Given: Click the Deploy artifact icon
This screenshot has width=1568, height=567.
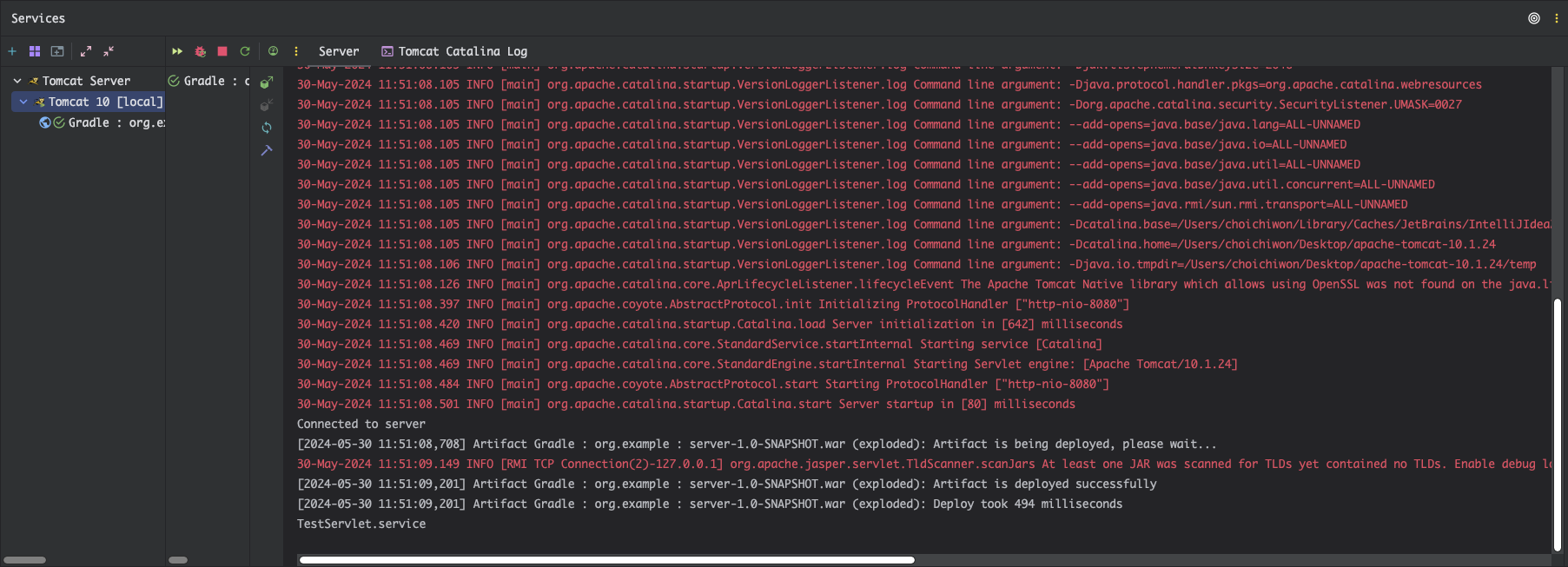Looking at the screenshot, I should [267, 82].
